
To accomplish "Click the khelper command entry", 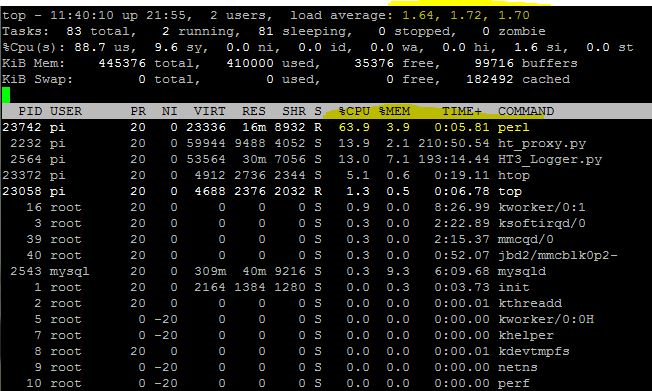I will click(x=526, y=335).
